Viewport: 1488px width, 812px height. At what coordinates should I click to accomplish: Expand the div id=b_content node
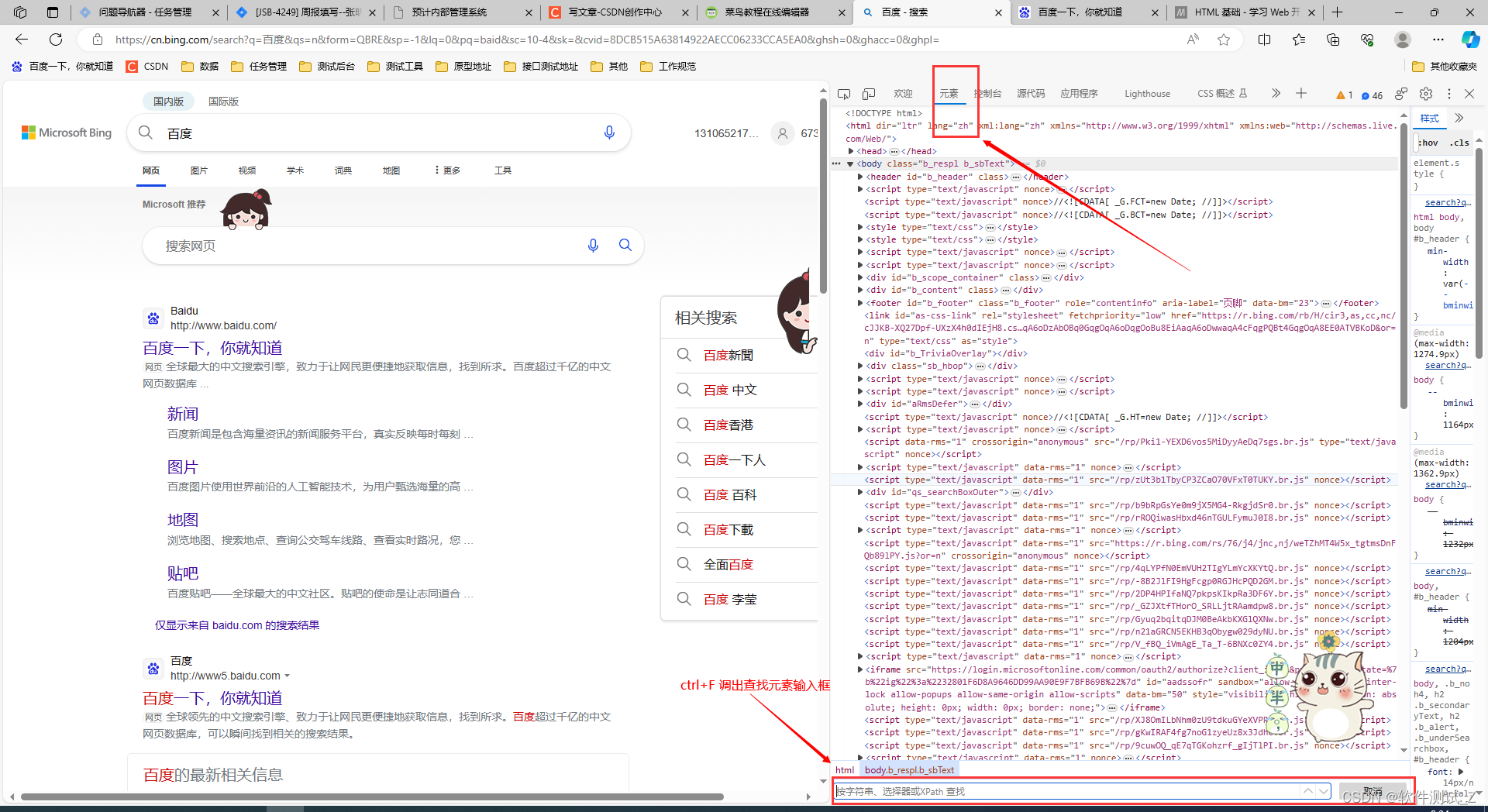pos(860,291)
